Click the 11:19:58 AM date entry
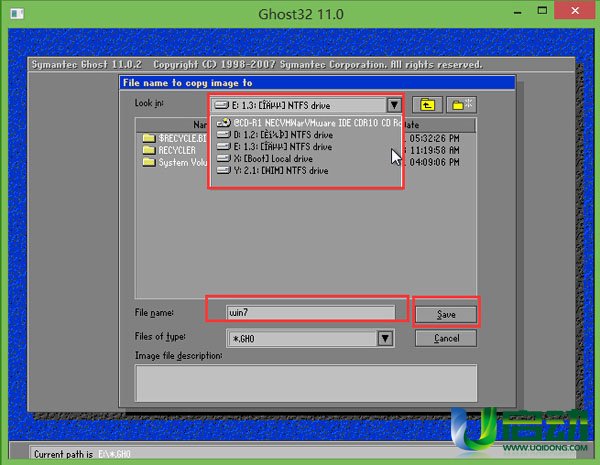600x465 pixels. tap(434, 150)
